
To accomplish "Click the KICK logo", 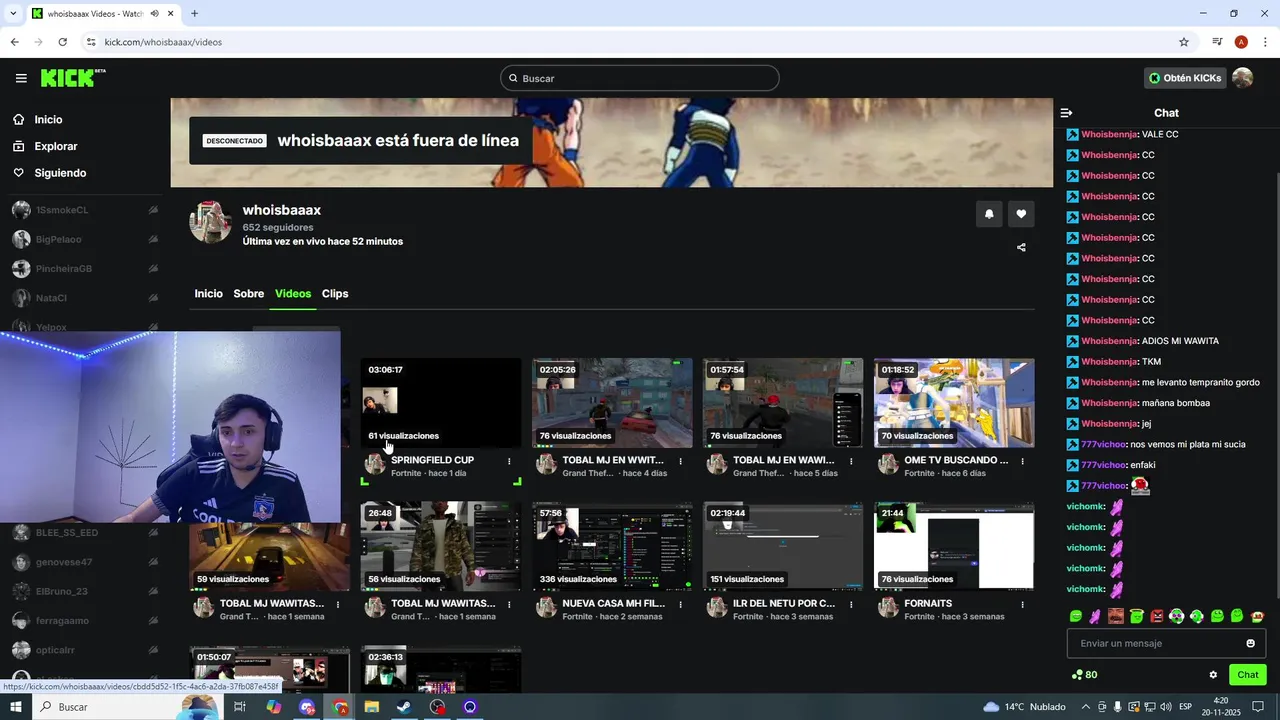I will (73, 78).
